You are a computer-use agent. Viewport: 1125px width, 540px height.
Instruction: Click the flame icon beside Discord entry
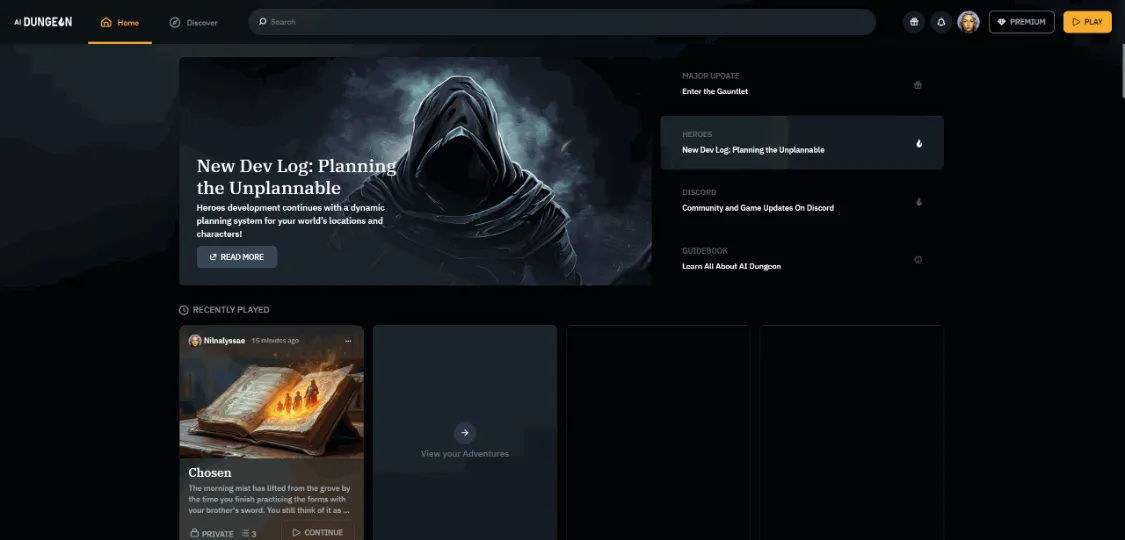click(x=918, y=202)
